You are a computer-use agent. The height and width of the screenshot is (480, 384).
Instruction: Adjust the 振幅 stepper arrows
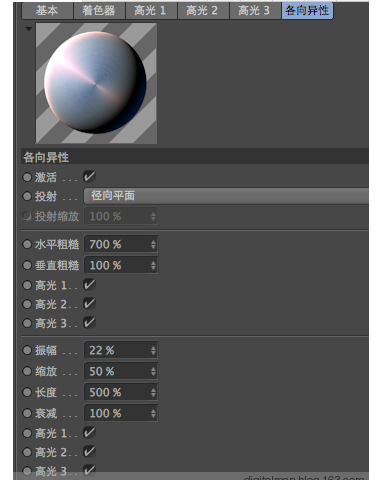153,350
